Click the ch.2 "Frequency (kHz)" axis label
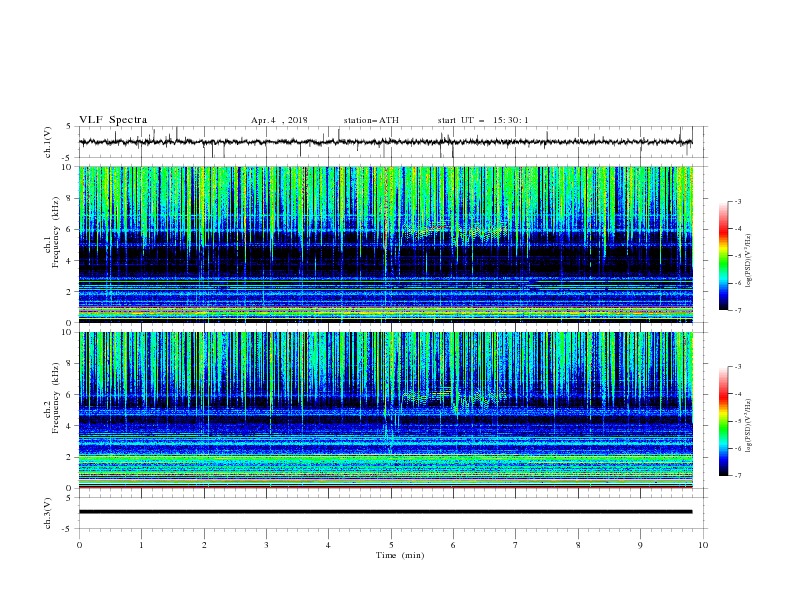Screen dimensions: 792x612 coord(55,398)
